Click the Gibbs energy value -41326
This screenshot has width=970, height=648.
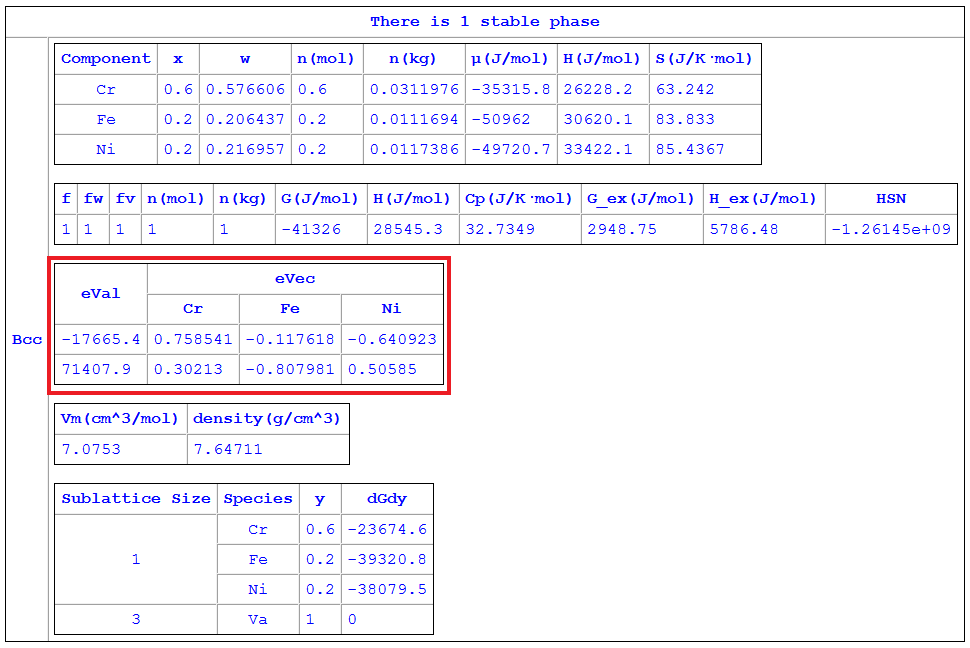[312, 229]
